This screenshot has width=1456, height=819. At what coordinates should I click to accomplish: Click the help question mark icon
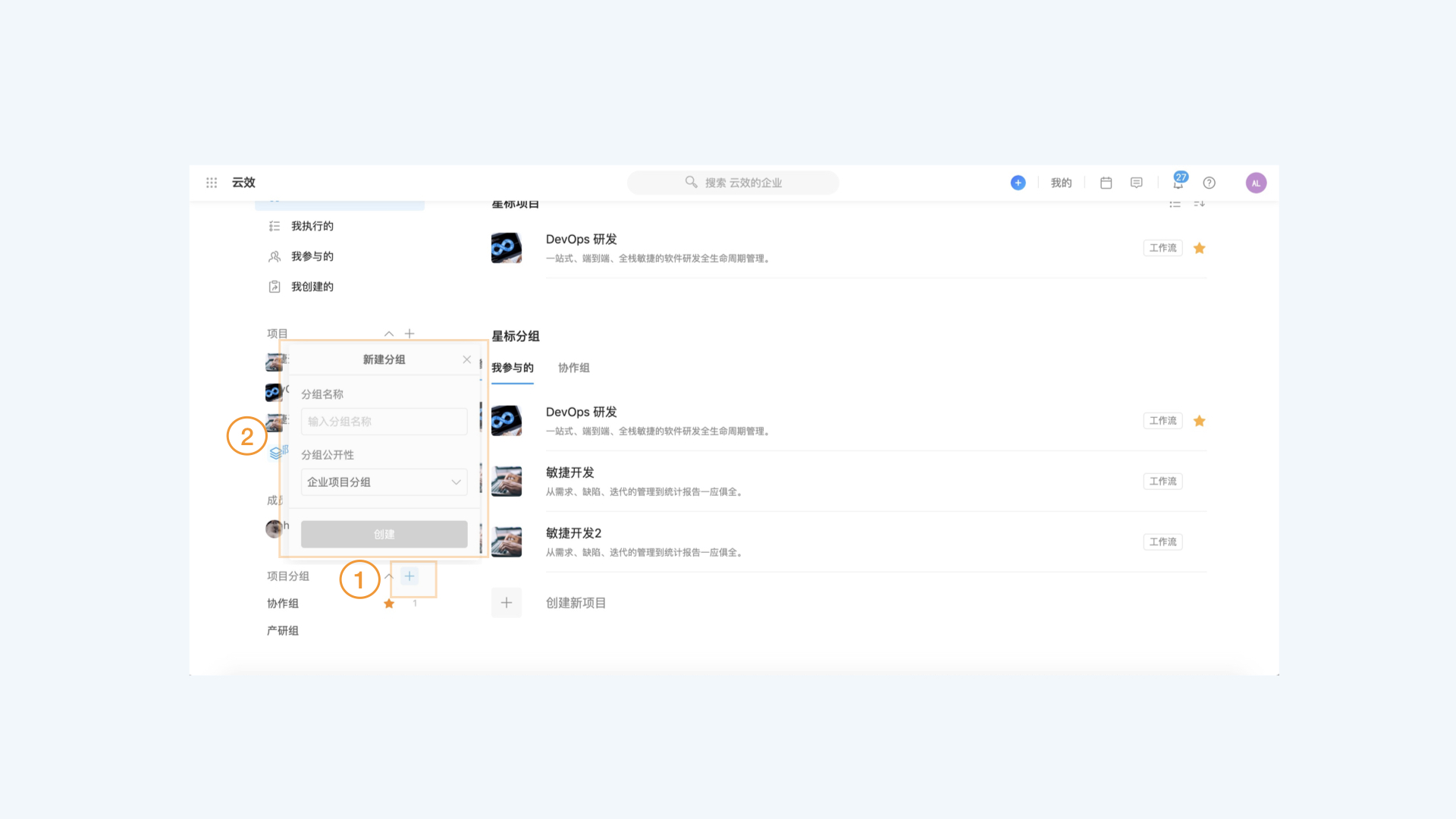click(x=1209, y=182)
